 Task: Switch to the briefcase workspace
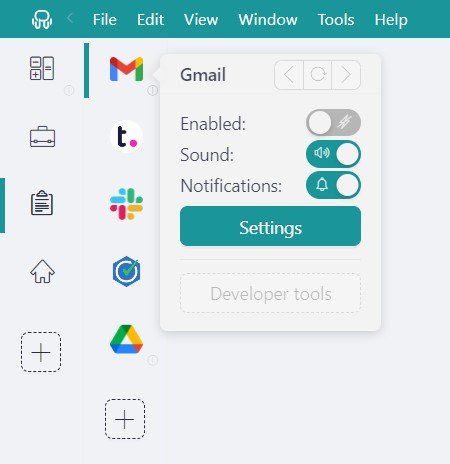(x=42, y=136)
